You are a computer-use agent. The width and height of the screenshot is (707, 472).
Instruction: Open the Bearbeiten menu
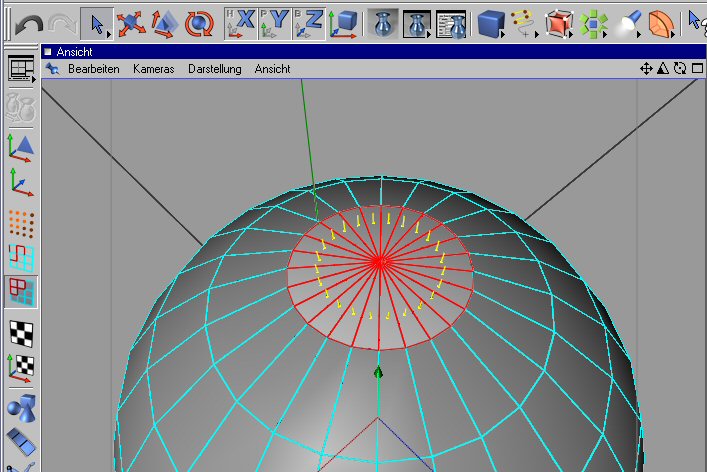(x=94, y=69)
